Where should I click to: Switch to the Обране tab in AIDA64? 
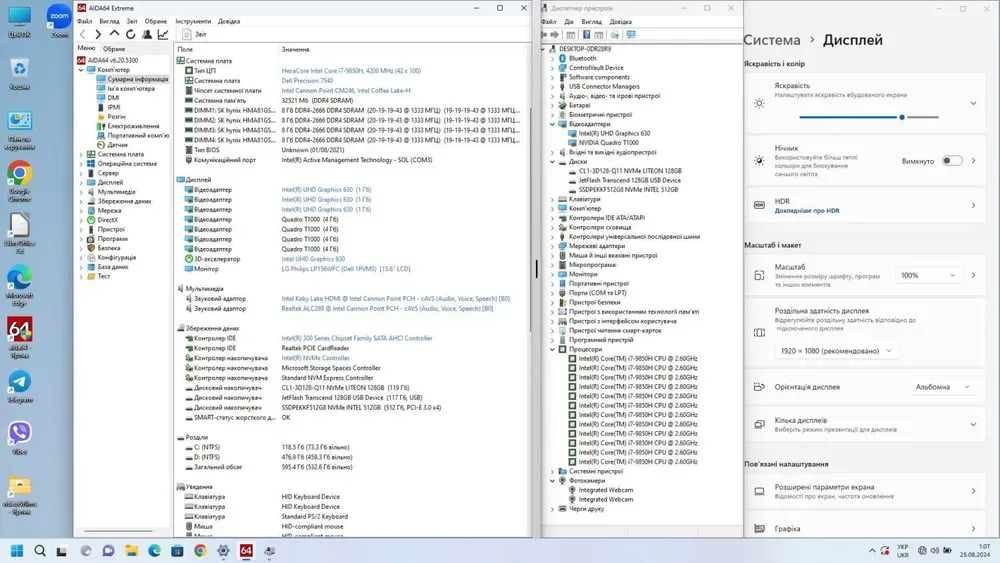[x=114, y=48]
